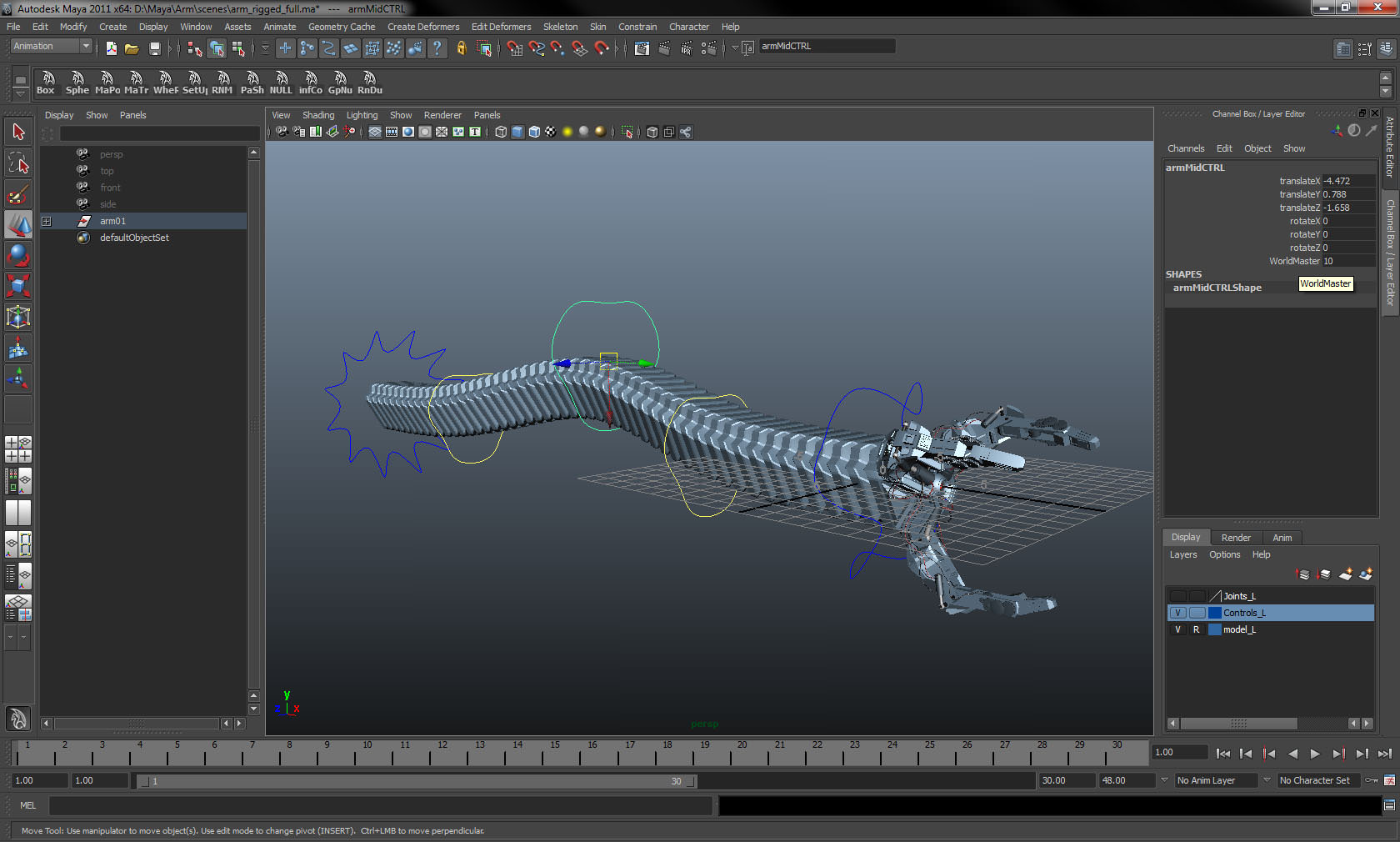
Task: Open the Create Deformers menu
Action: click(423, 27)
